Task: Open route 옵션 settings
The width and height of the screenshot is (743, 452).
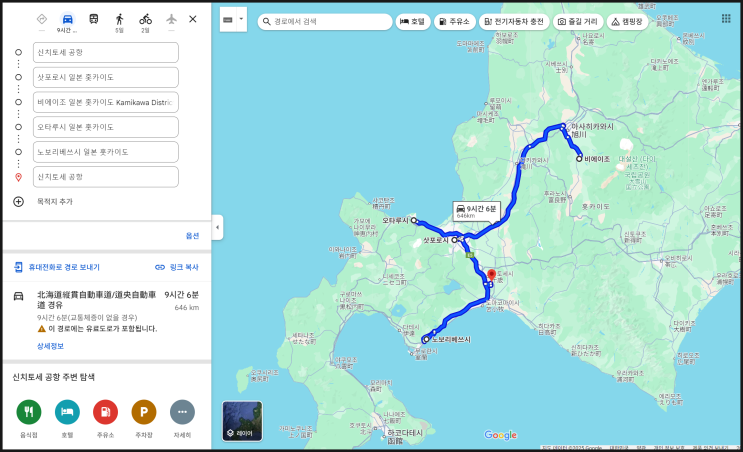Action: pyautogui.click(x=192, y=235)
